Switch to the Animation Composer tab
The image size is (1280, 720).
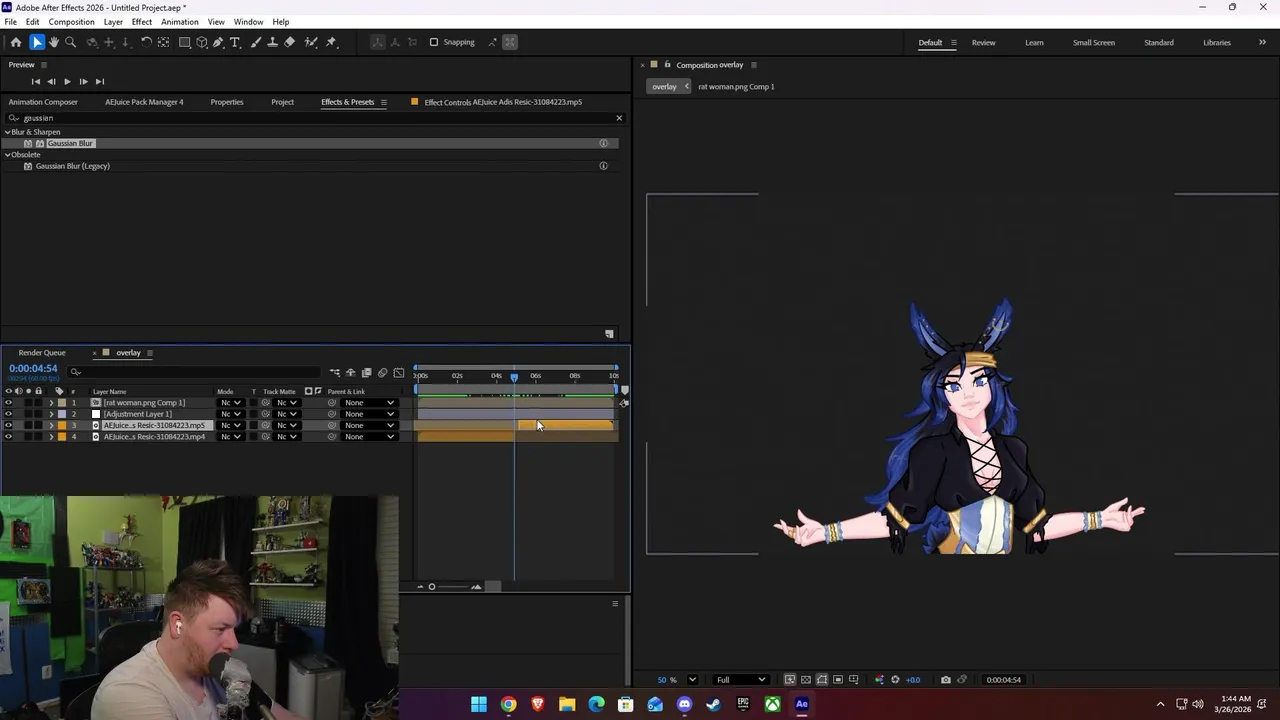43,102
